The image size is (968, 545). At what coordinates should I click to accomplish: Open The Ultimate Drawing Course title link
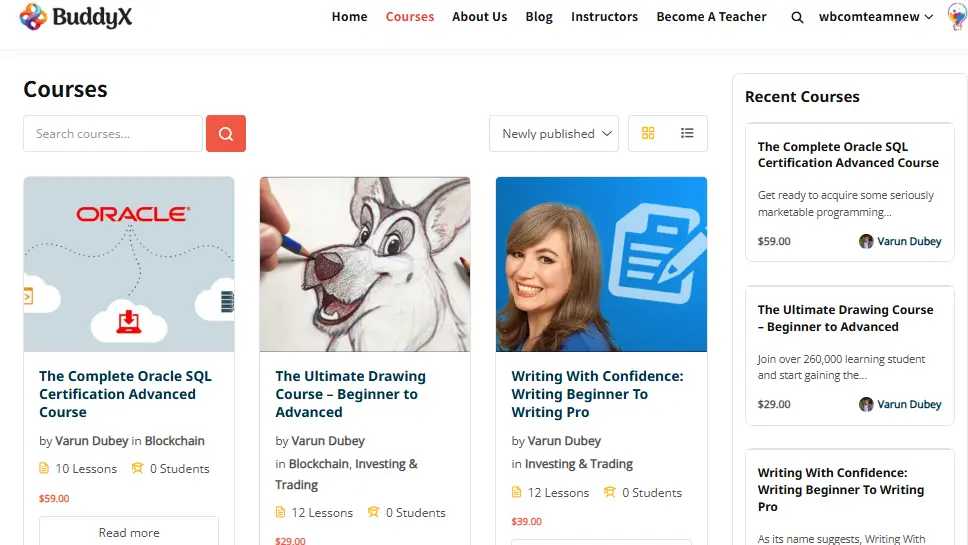click(x=351, y=394)
